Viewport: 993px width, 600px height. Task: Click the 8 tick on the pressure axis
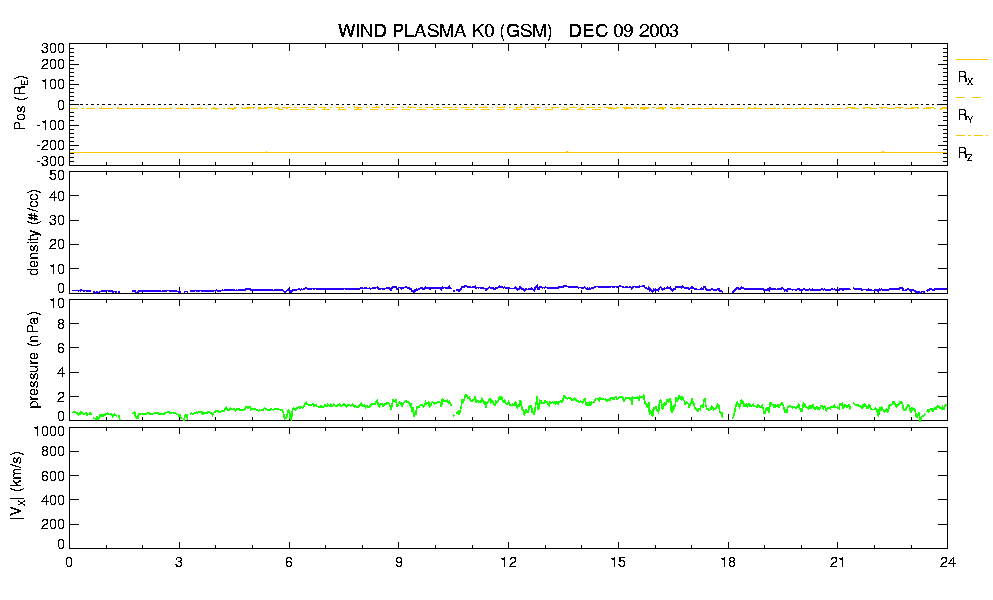point(61,324)
